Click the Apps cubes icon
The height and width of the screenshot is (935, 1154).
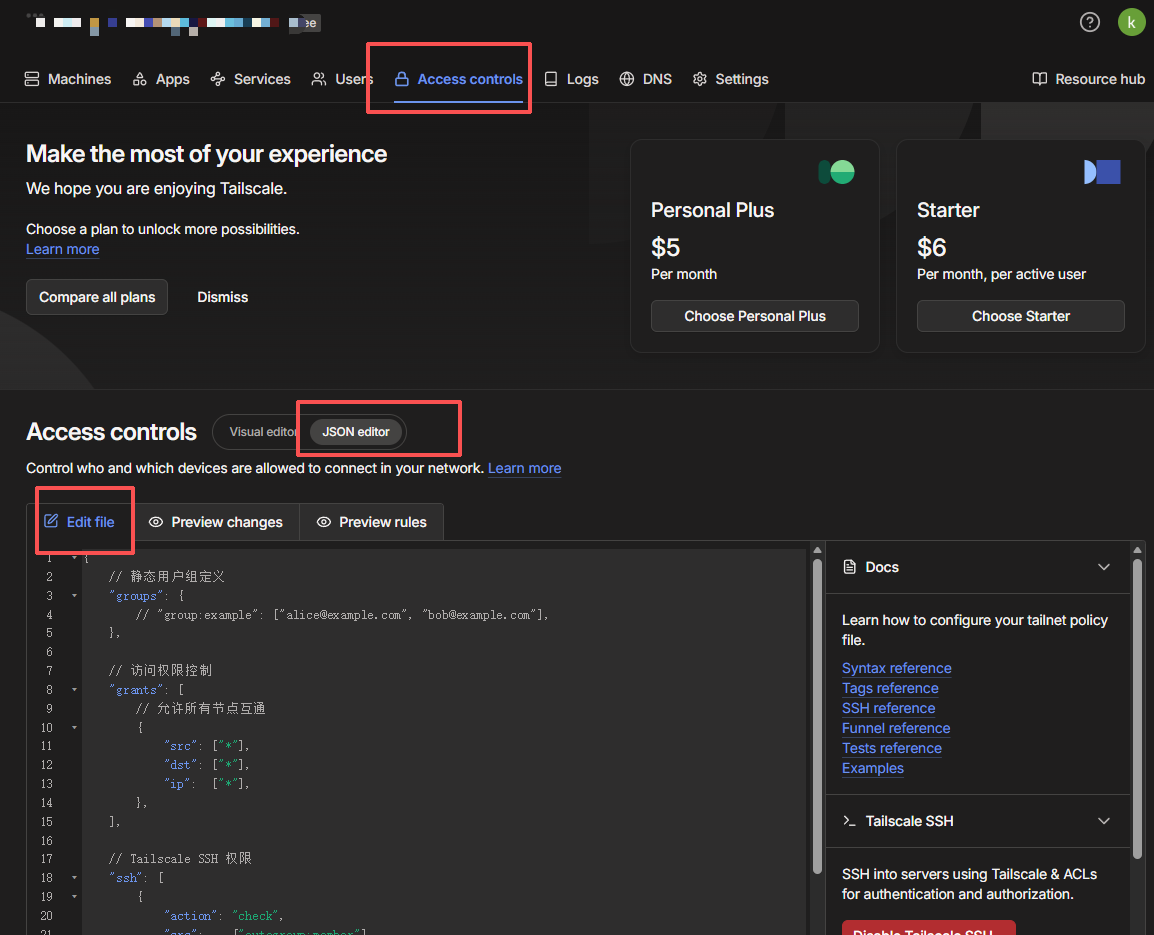click(x=140, y=79)
